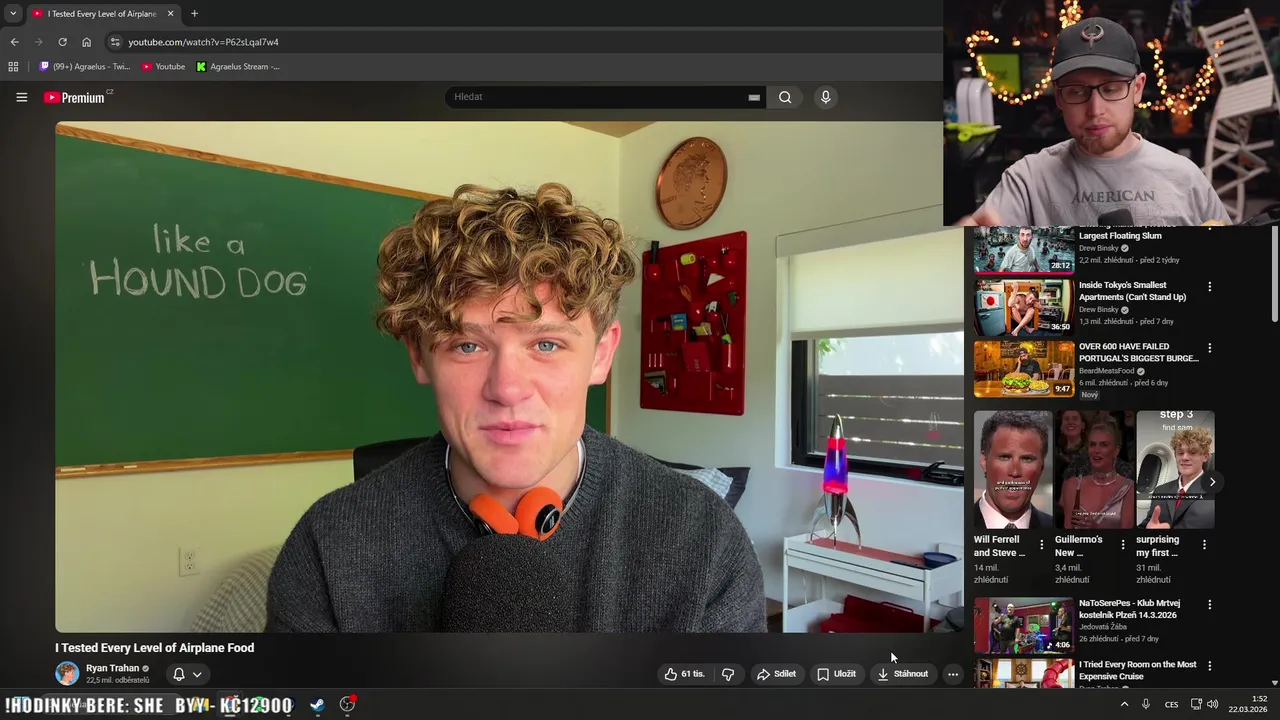Open the apps grid in bookmarks bar
The height and width of the screenshot is (720, 1280).
click(x=13, y=67)
